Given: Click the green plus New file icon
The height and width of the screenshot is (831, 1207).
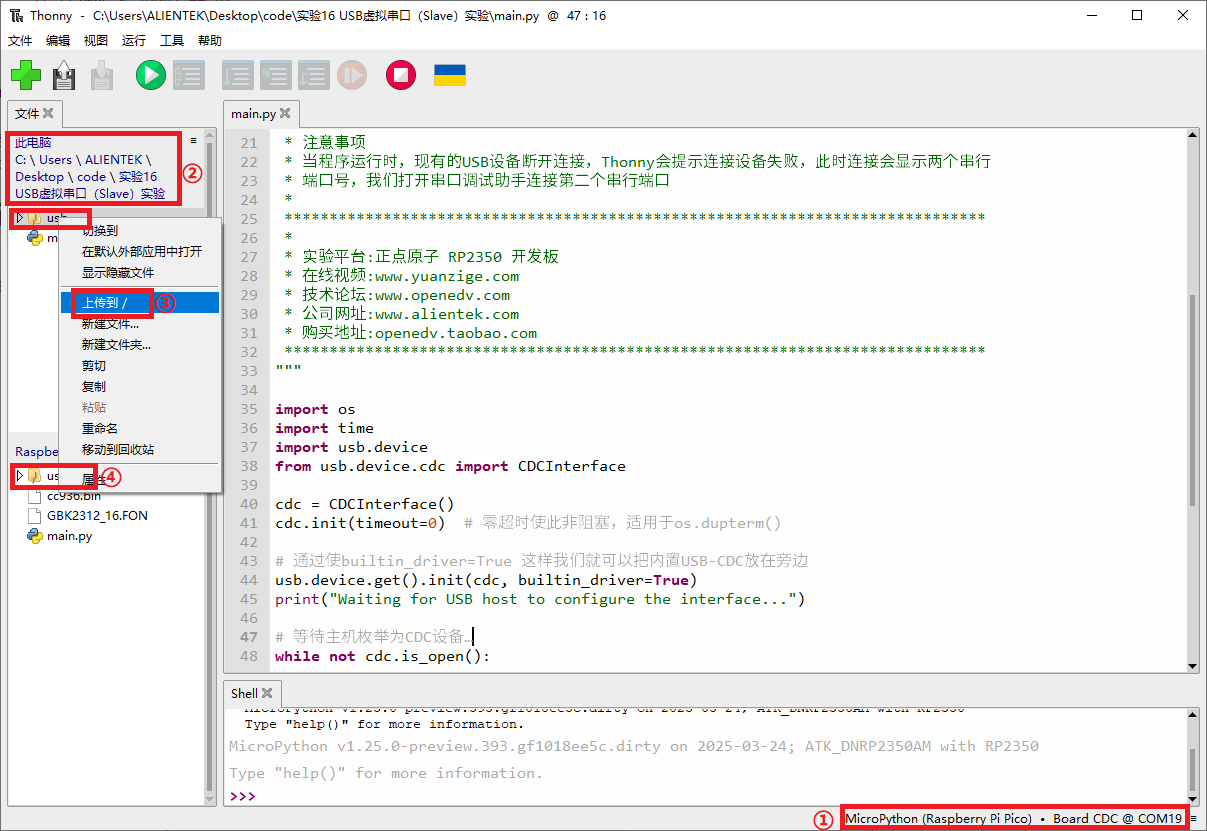Looking at the screenshot, I should (26, 75).
